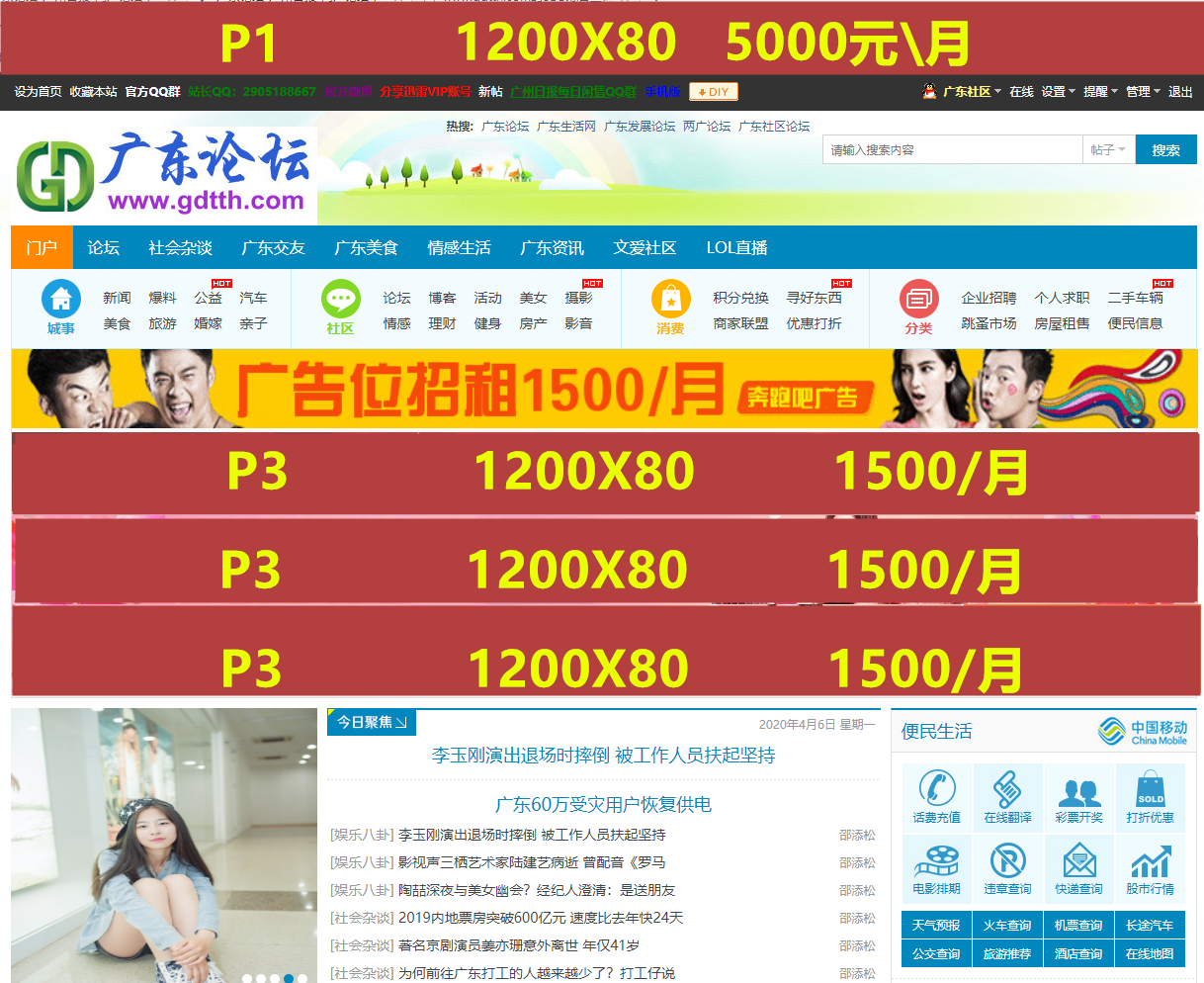Click hot search term 广东生活网
1204x983 pixels.
[x=566, y=127]
